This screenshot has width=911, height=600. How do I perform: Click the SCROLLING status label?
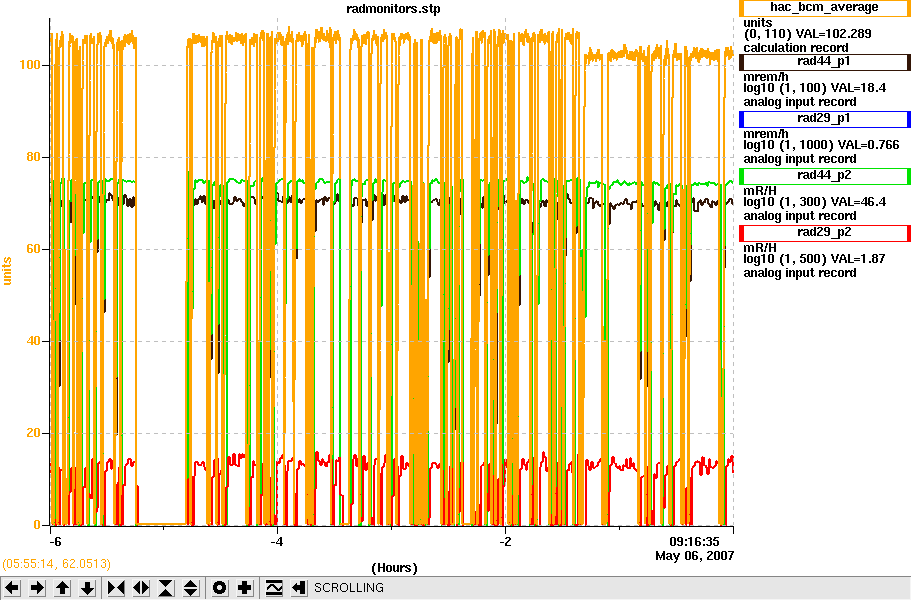[349, 588]
